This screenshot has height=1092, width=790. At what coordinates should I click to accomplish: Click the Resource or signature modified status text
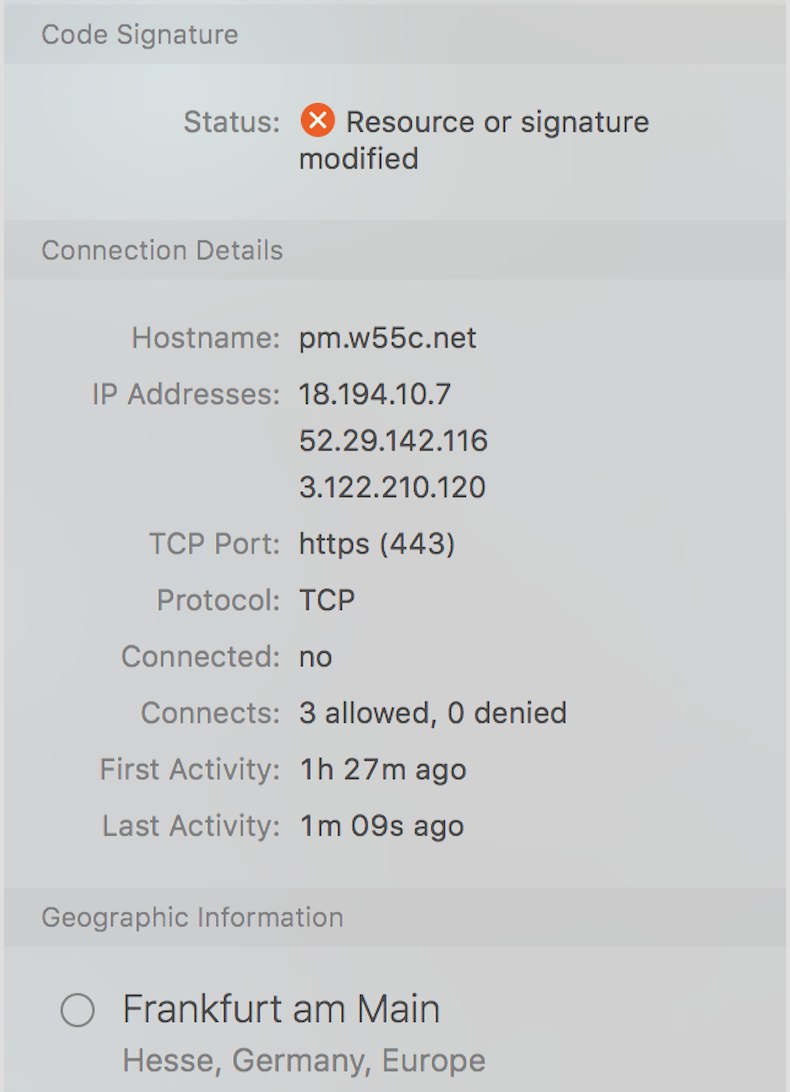click(x=474, y=140)
